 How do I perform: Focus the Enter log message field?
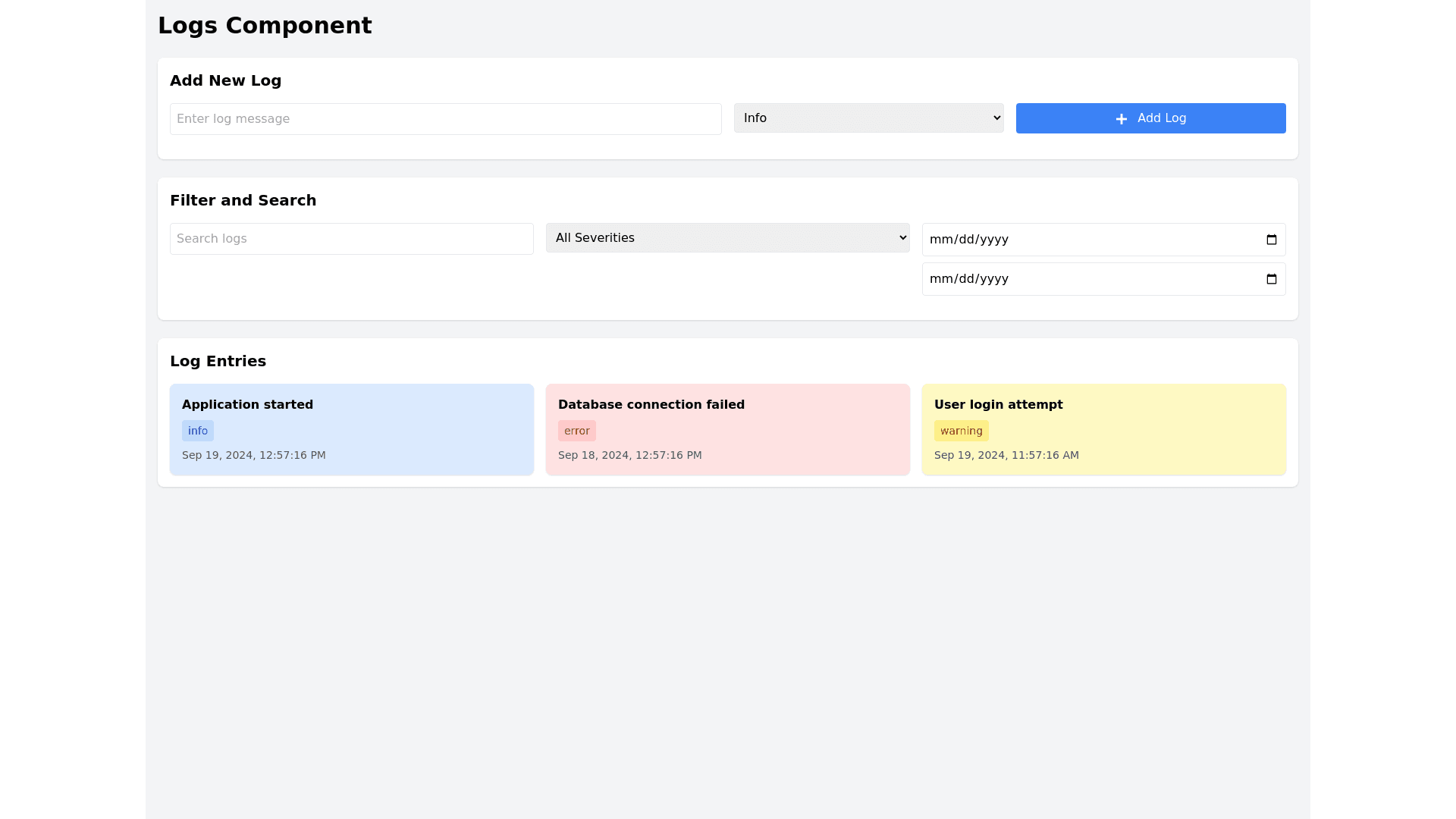click(x=445, y=119)
